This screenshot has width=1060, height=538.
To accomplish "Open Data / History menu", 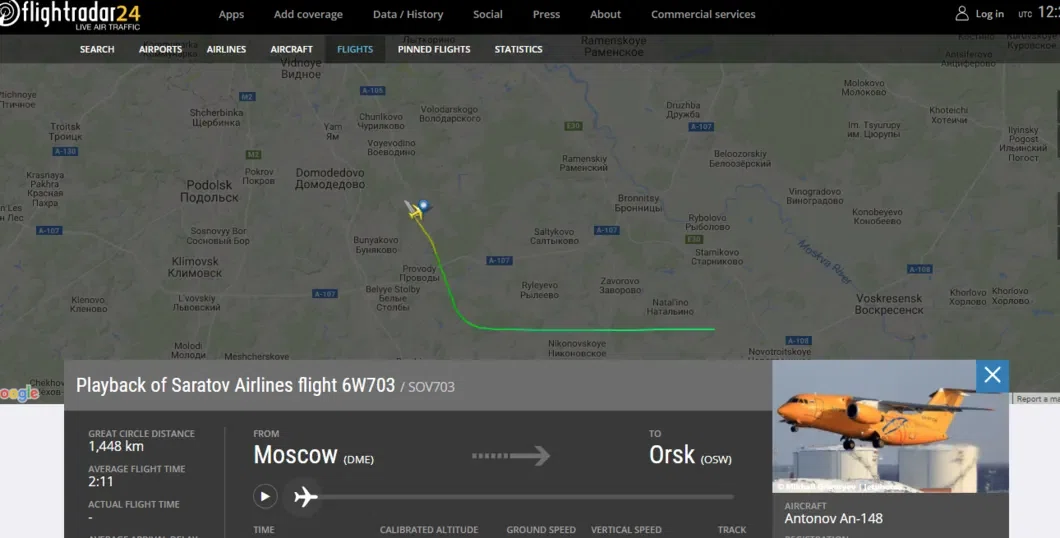I will [x=408, y=14].
